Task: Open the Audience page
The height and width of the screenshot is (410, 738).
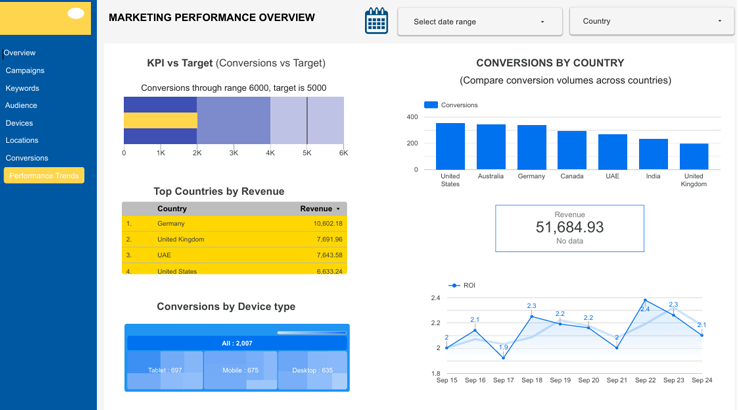Action: click(21, 105)
